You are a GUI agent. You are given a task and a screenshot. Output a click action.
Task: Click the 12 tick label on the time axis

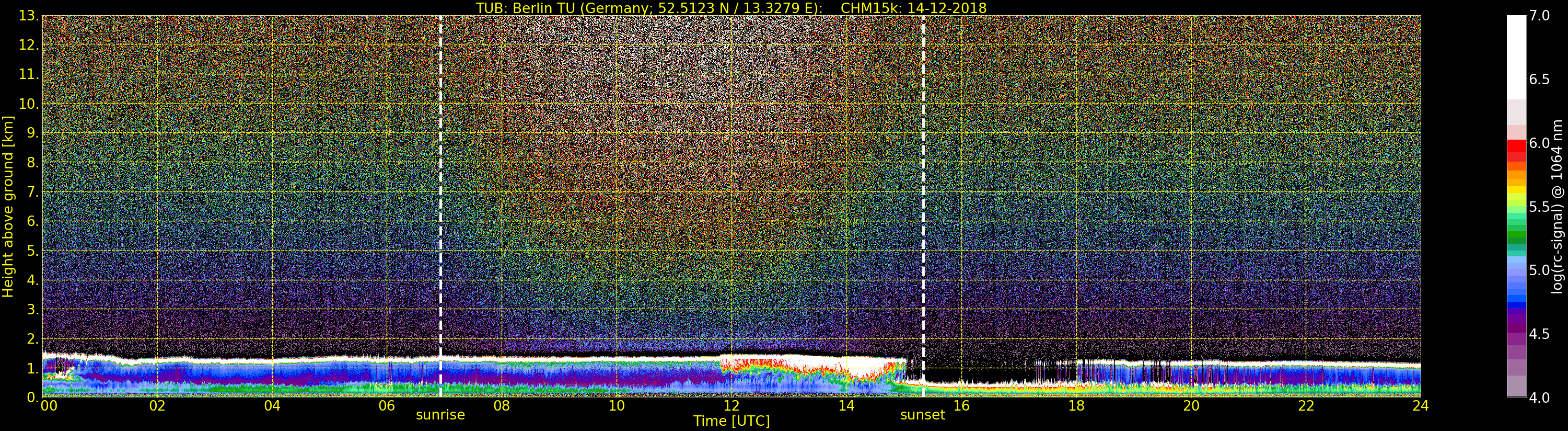click(731, 405)
